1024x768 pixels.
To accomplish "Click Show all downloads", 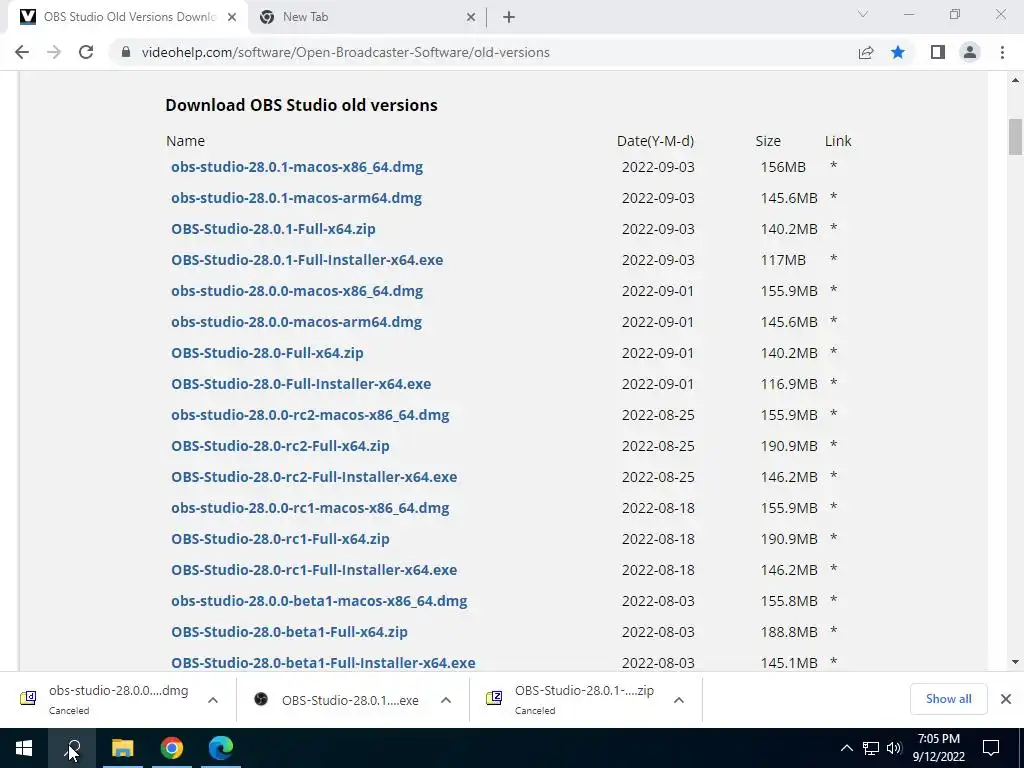I will pos(948,699).
